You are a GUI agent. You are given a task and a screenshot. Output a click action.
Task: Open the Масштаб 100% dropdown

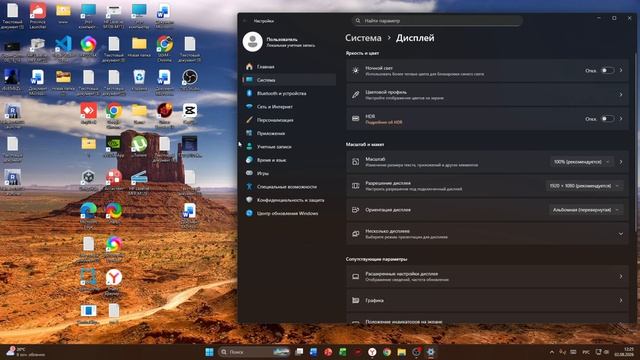[x=582, y=162]
